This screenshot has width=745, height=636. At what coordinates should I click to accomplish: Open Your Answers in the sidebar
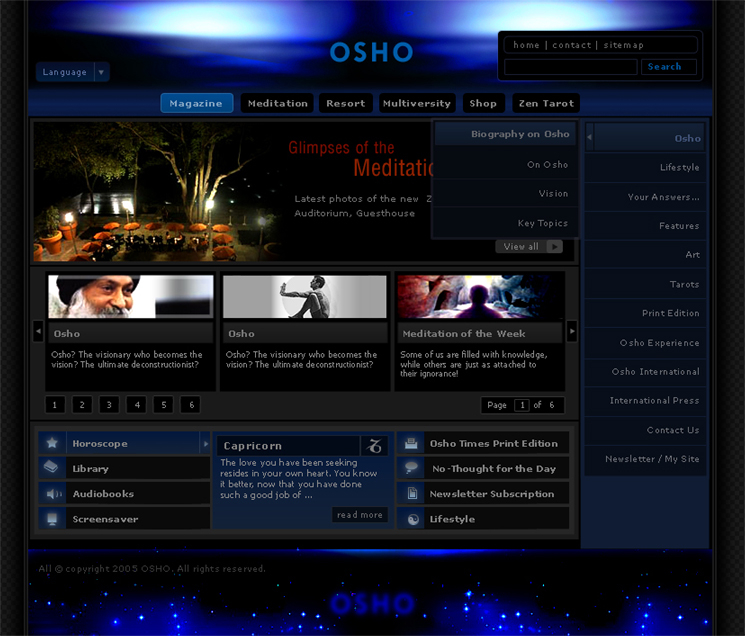(645, 197)
